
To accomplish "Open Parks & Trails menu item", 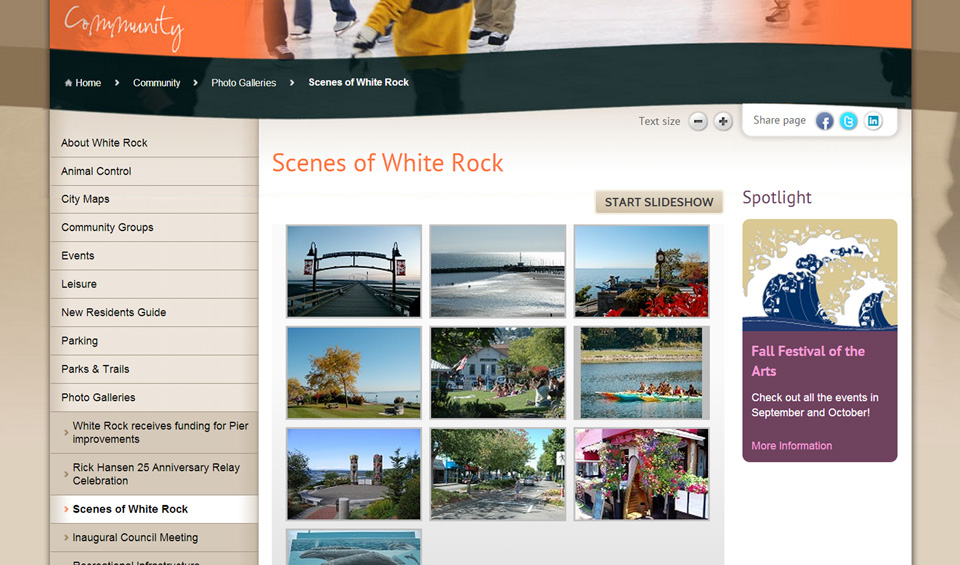I will pyautogui.click(x=154, y=369).
